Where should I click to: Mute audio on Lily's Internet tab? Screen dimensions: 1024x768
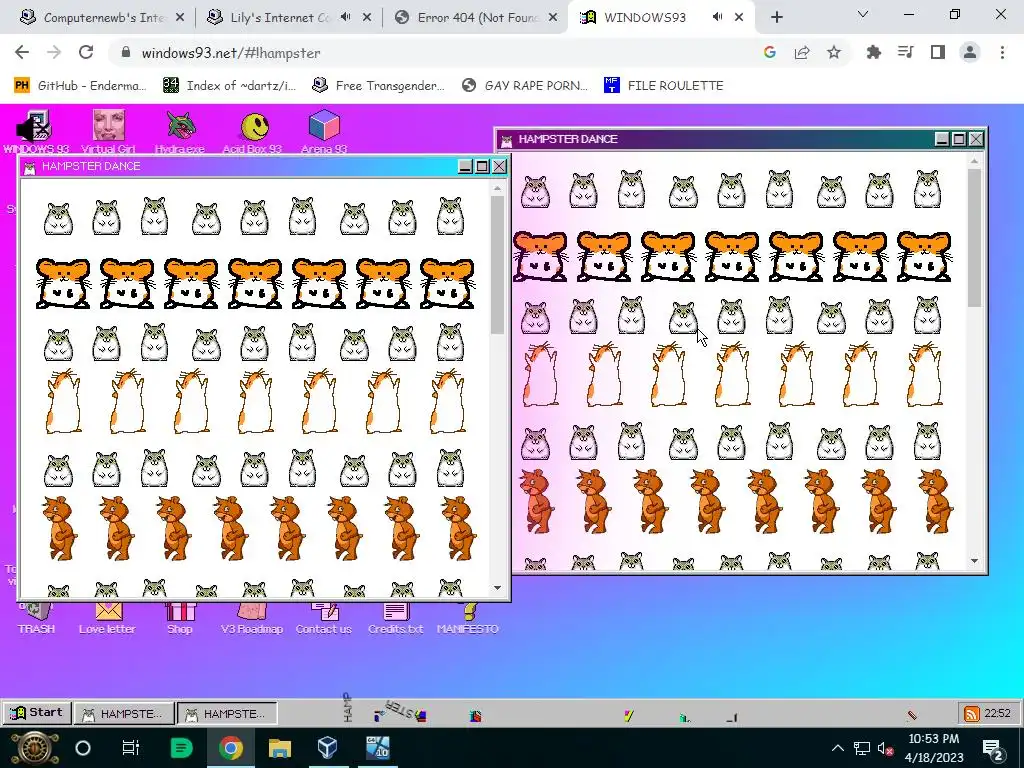click(346, 17)
